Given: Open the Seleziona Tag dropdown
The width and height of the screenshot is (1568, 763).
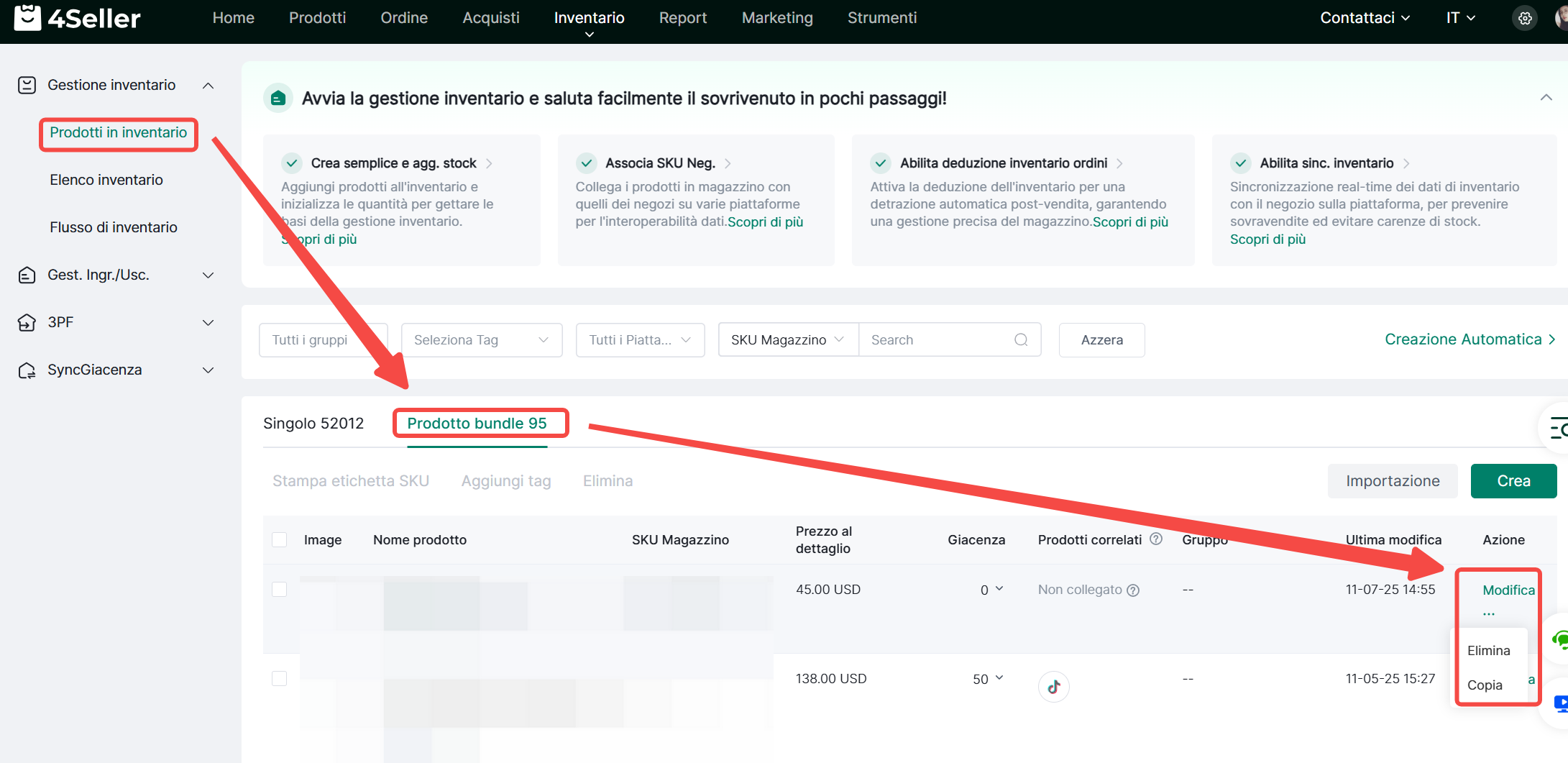Looking at the screenshot, I should click(481, 340).
